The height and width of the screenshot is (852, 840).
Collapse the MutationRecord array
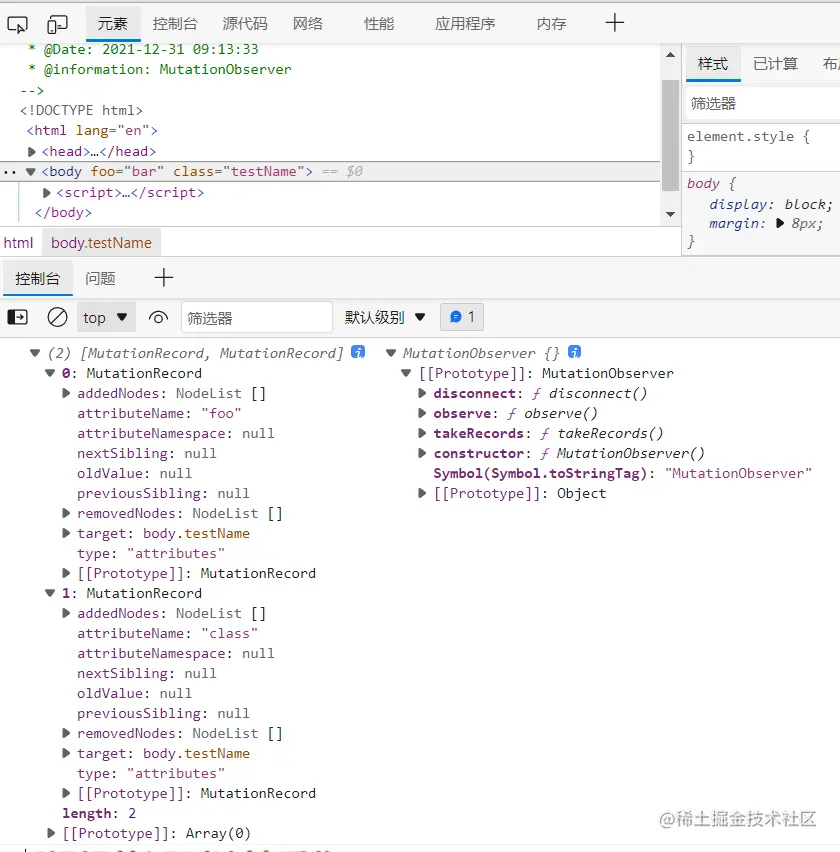point(35,353)
